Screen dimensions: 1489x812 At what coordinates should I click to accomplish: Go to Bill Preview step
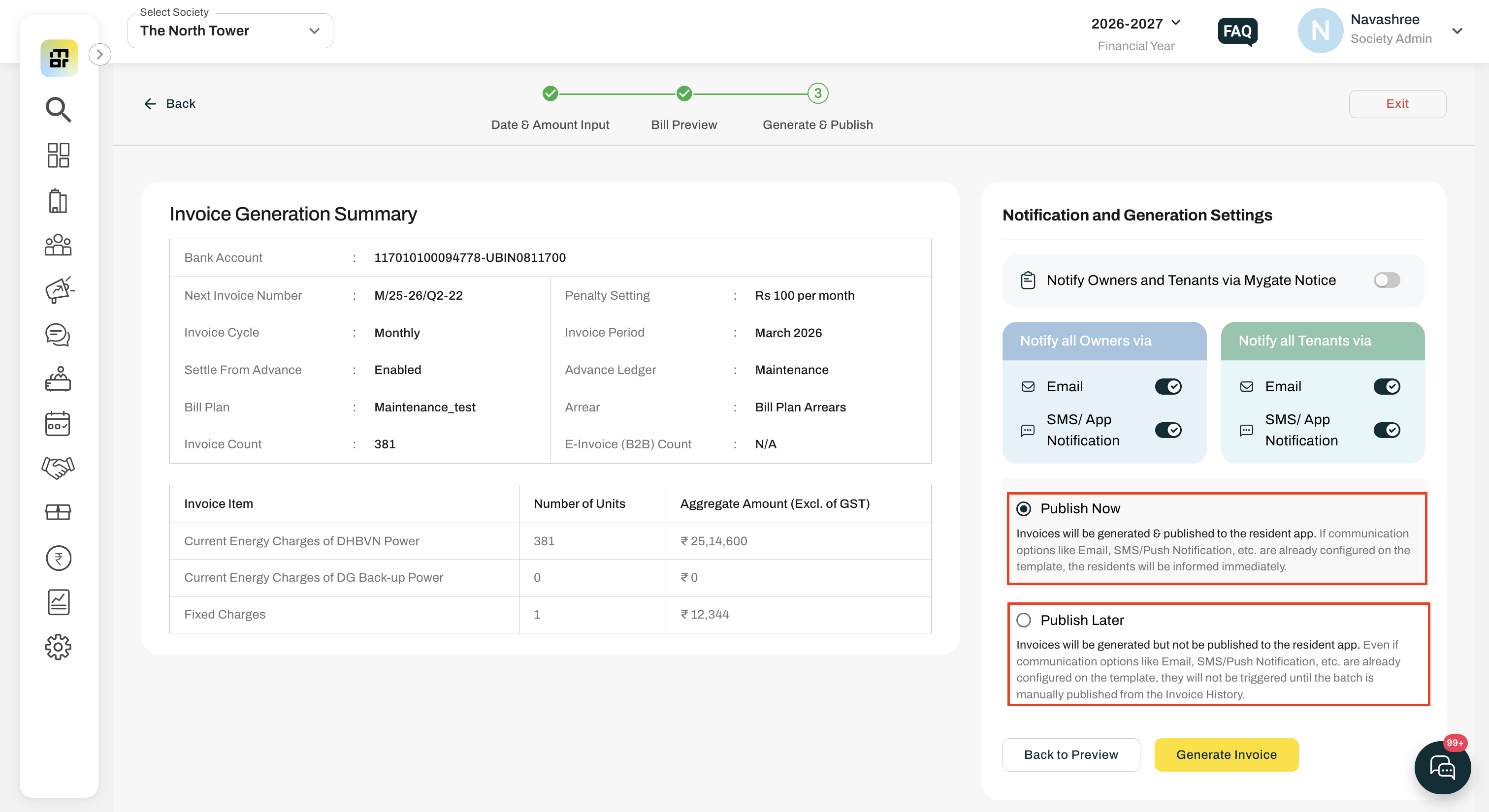click(684, 125)
